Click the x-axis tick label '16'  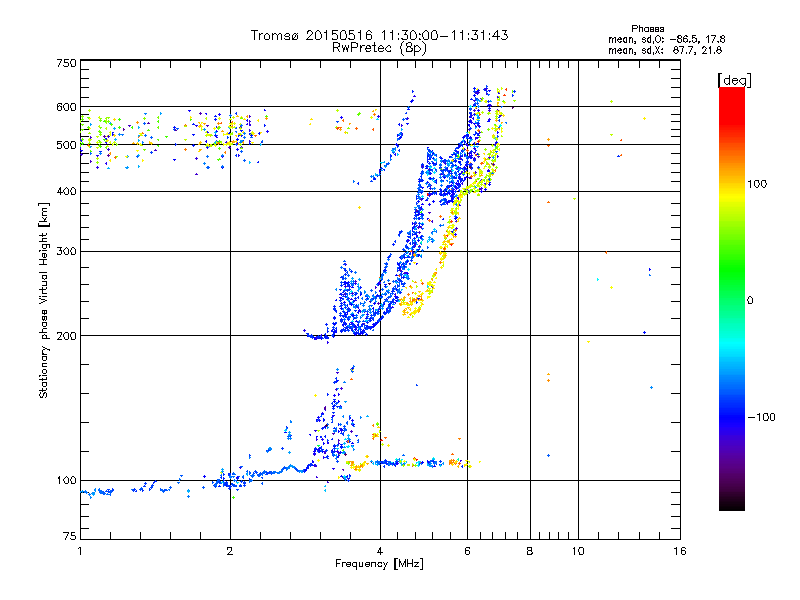[680, 551]
